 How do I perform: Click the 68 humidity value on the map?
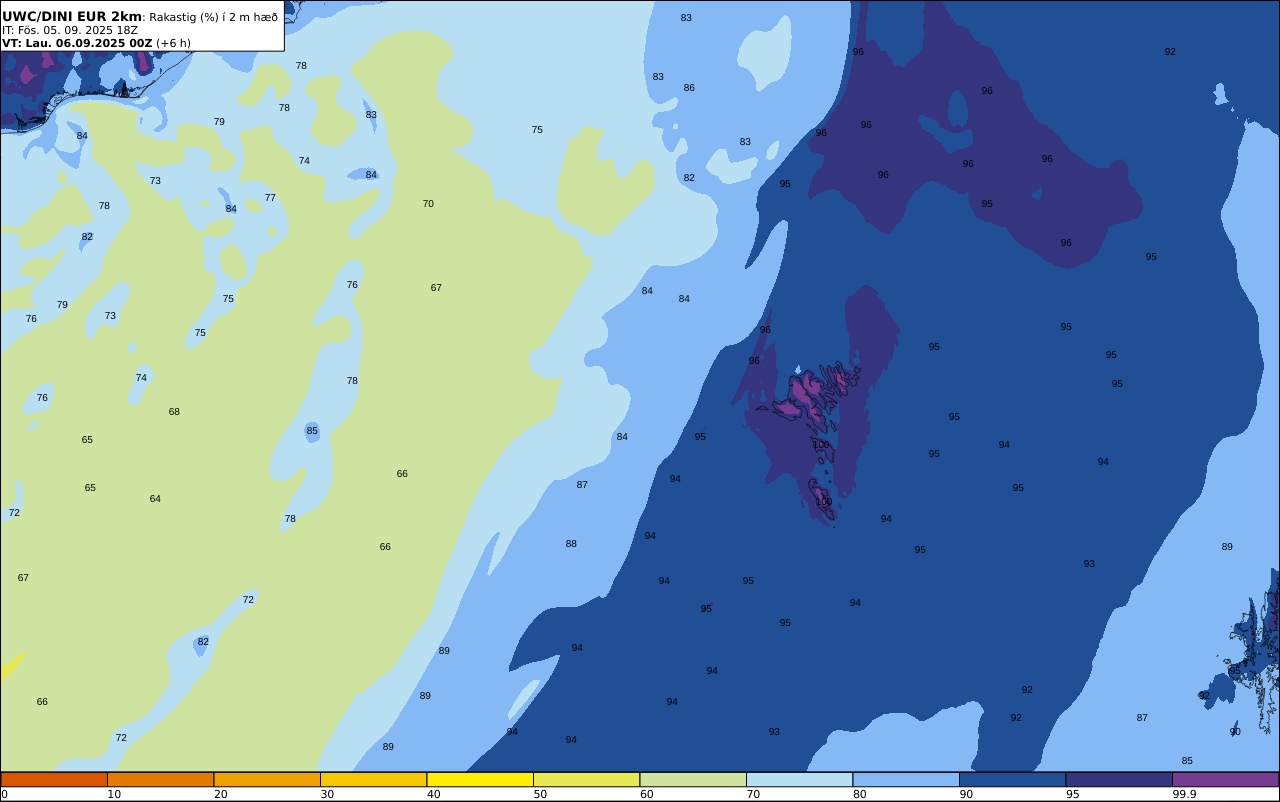[174, 412]
